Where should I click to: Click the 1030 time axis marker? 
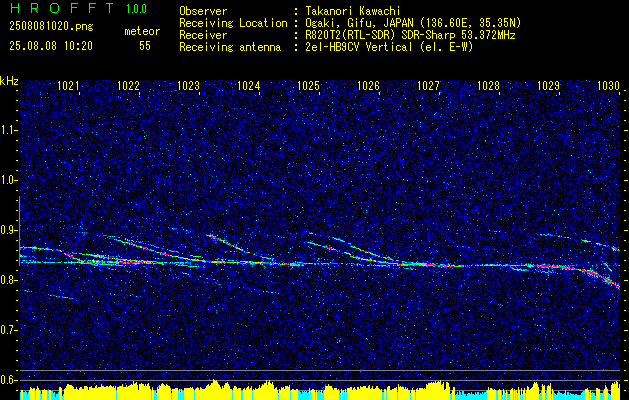click(x=609, y=86)
